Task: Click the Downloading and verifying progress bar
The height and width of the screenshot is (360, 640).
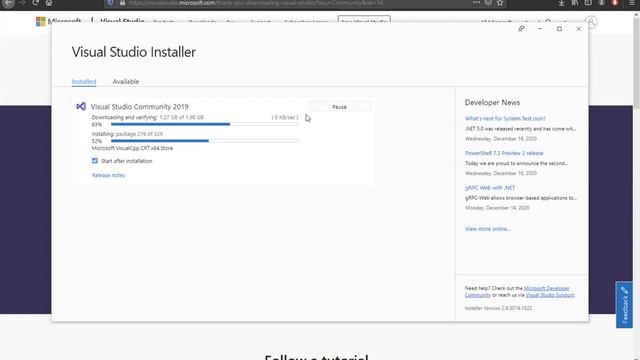Action: click(x=204, y=124)
